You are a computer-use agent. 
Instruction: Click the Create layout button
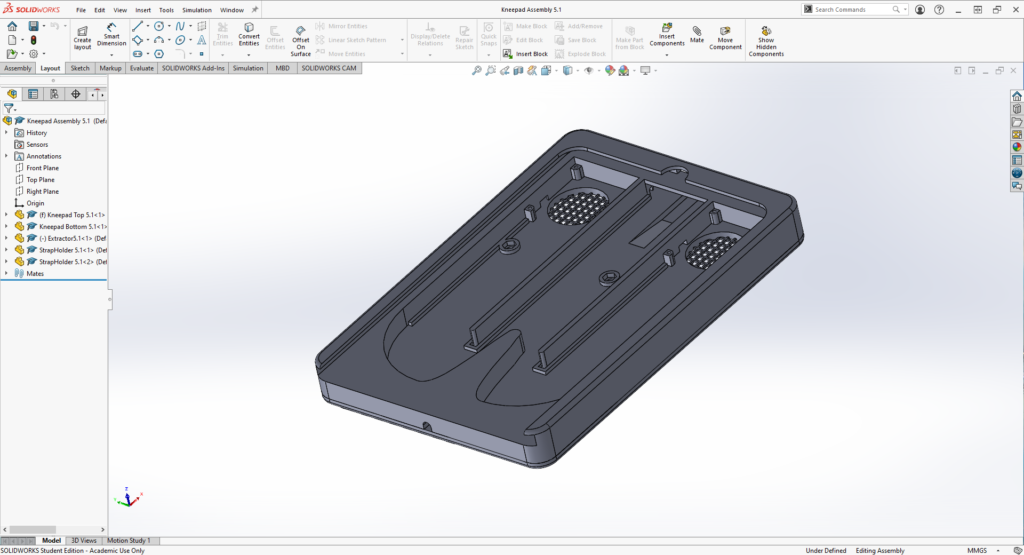coord(82,38)
